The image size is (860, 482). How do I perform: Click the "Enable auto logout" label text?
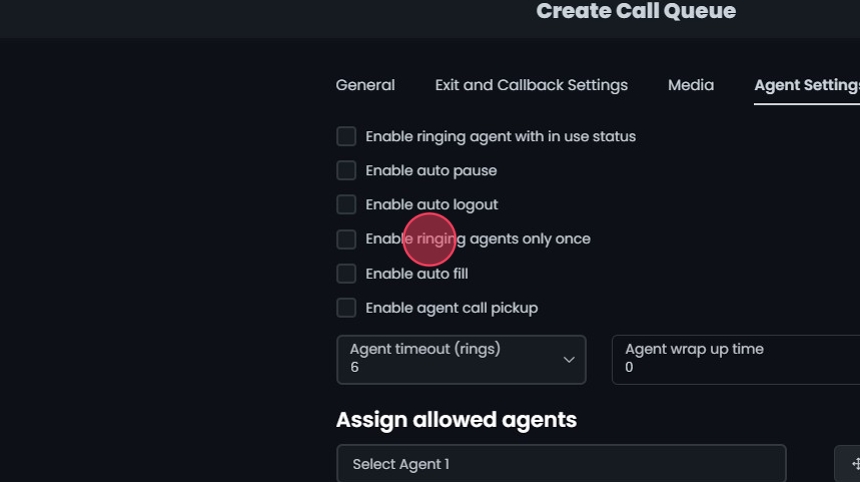[431, 205]
